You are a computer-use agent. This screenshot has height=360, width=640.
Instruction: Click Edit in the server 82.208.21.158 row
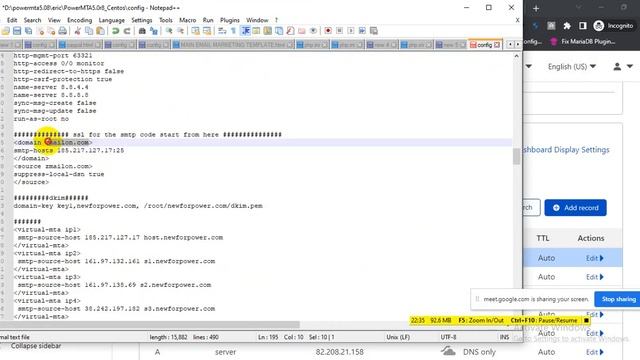click(x=594, y=352)
